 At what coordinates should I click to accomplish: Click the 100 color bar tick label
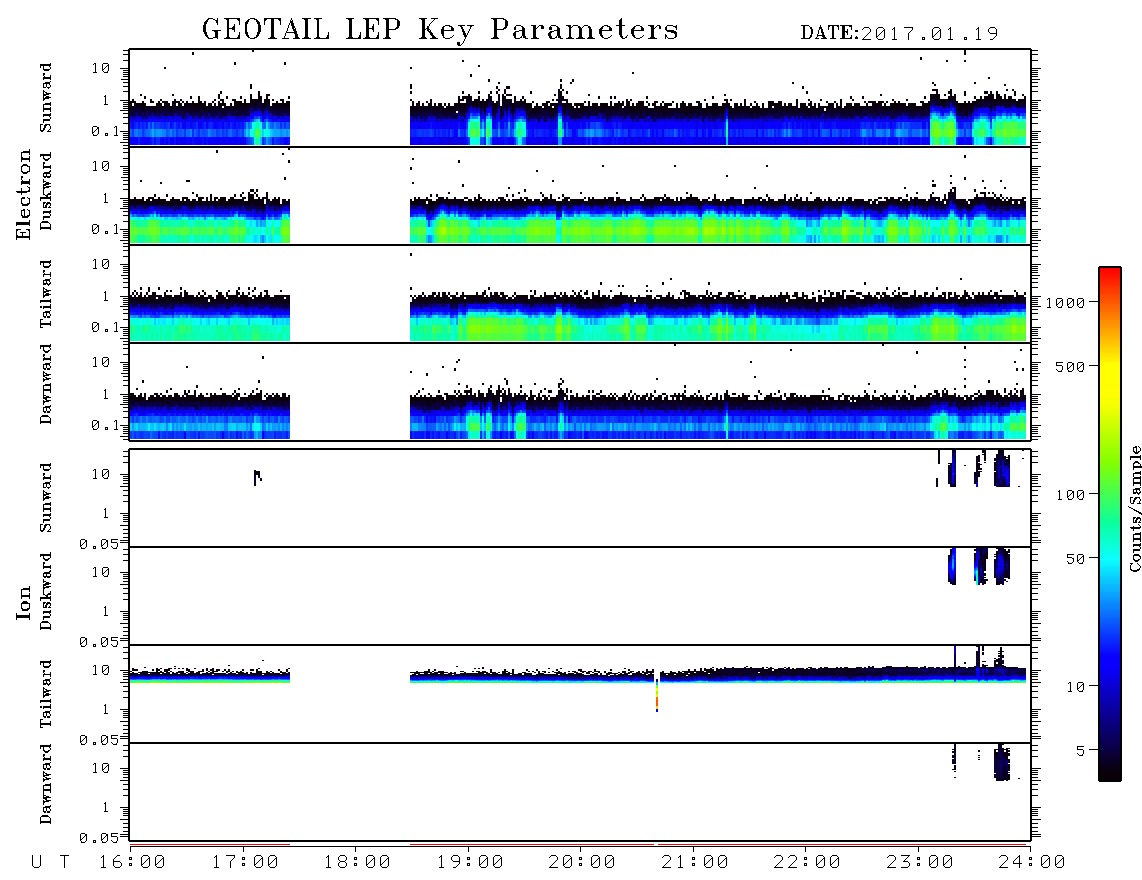pos(1070,495)
